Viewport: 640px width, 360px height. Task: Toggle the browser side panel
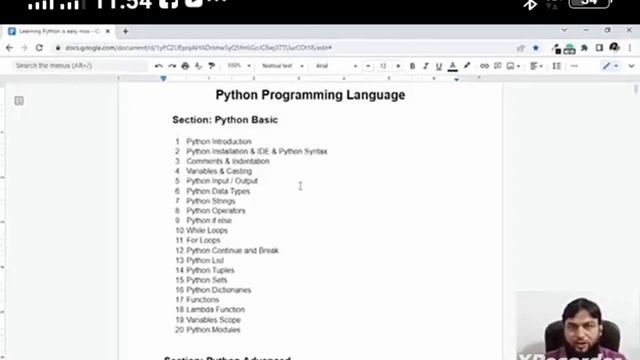tap(599, 48)
